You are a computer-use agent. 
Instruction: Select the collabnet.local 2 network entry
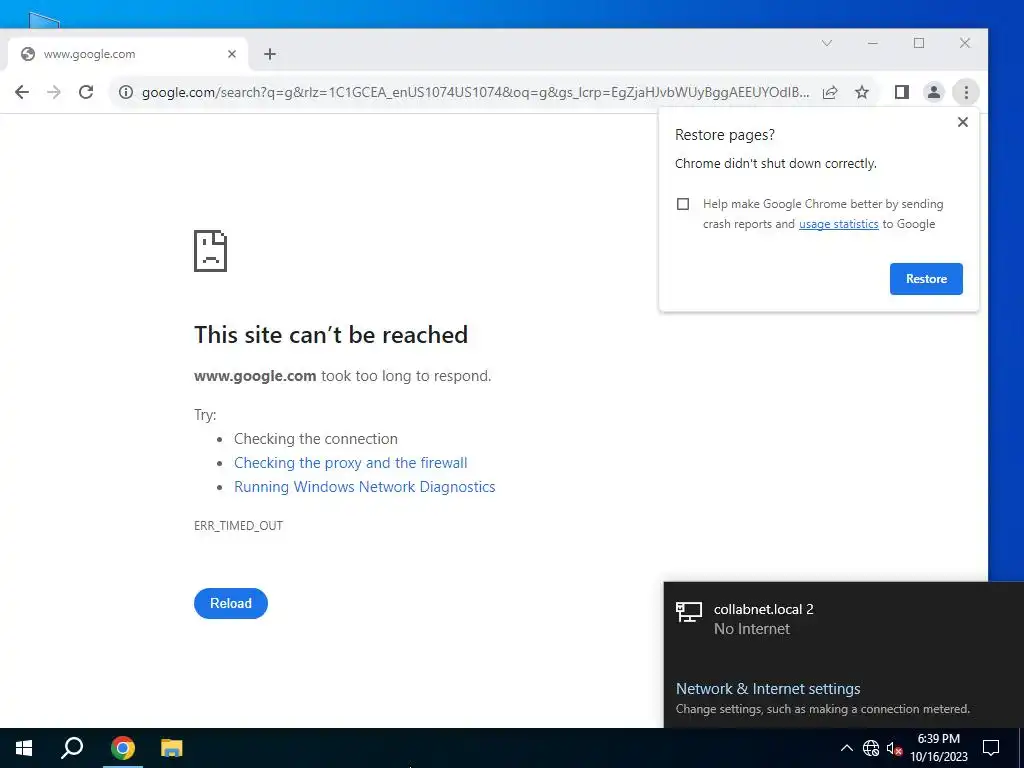click(843, 619)
